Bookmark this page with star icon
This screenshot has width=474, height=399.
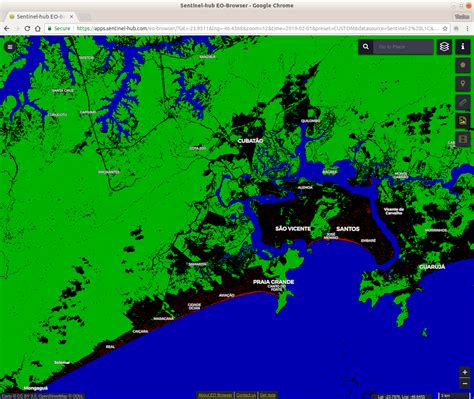pyautogui.click(x=445, y=29)
